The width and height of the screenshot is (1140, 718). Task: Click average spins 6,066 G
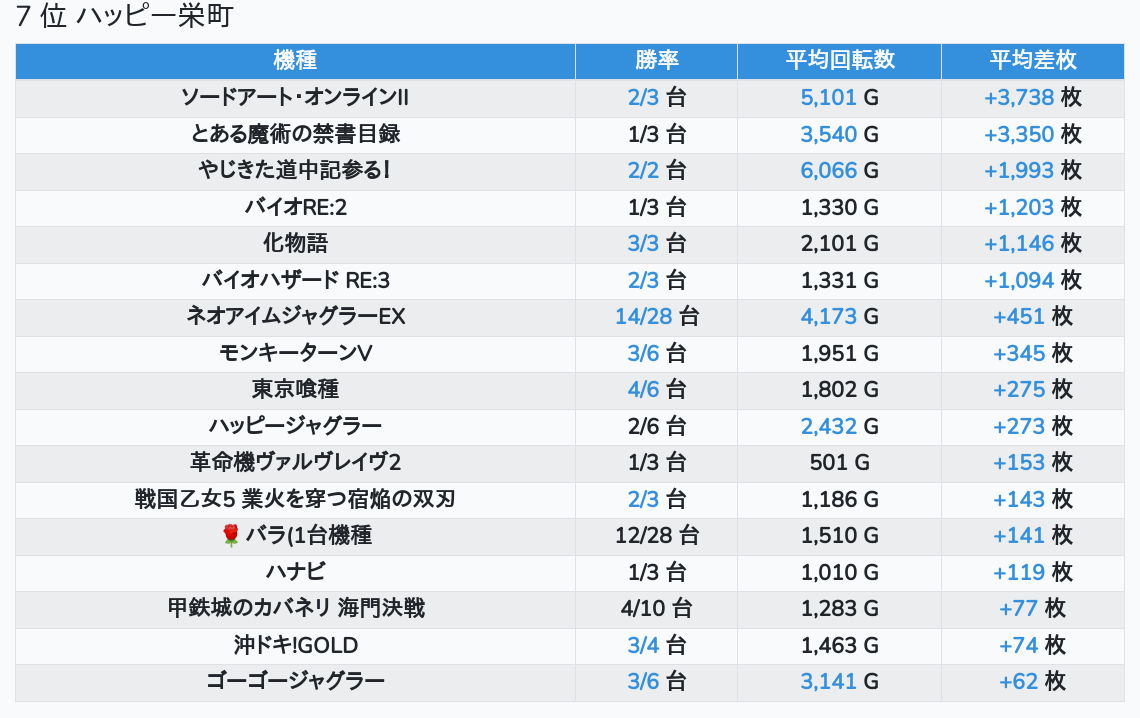point(840,170)
